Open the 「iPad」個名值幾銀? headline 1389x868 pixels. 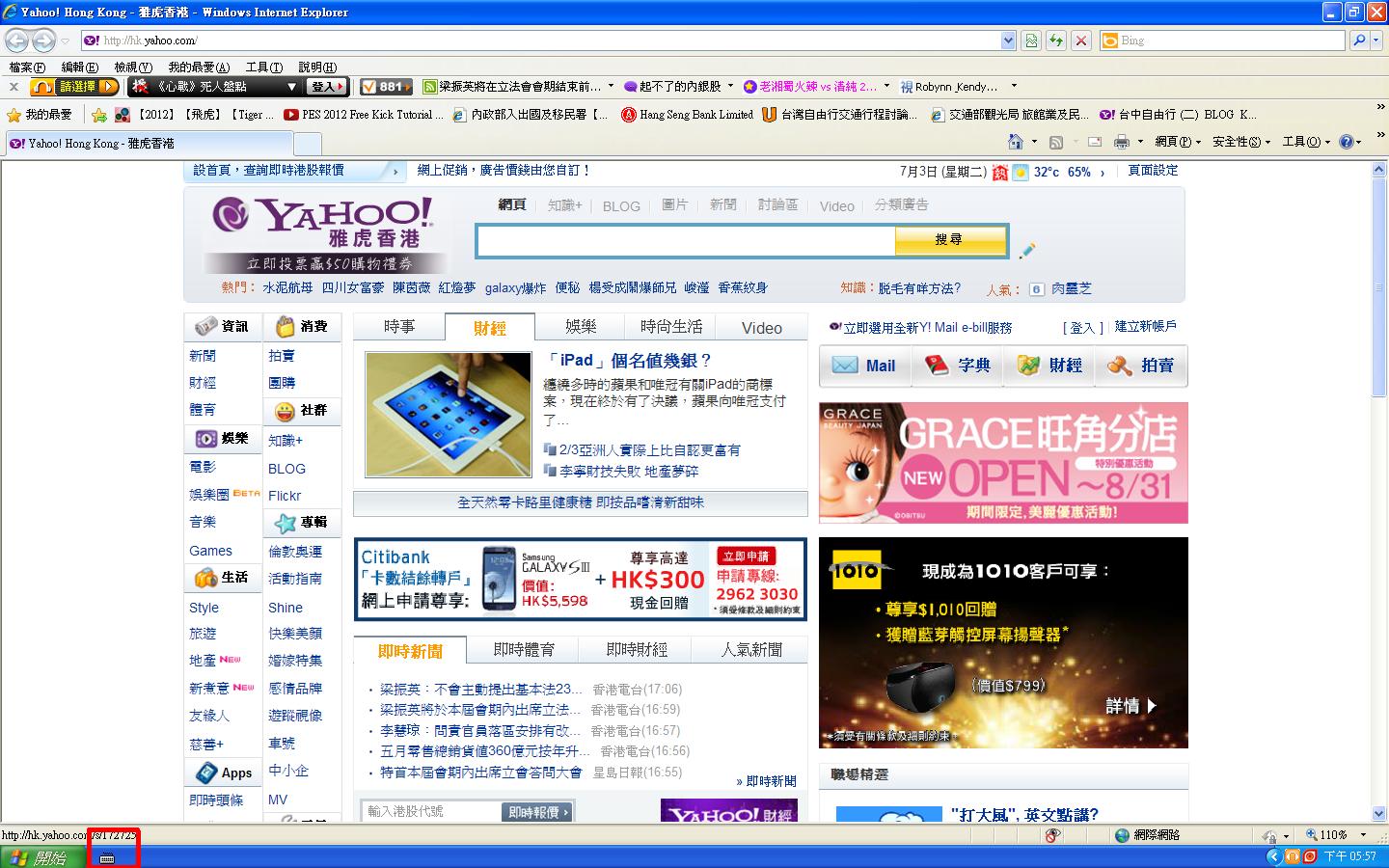point(628,361)
